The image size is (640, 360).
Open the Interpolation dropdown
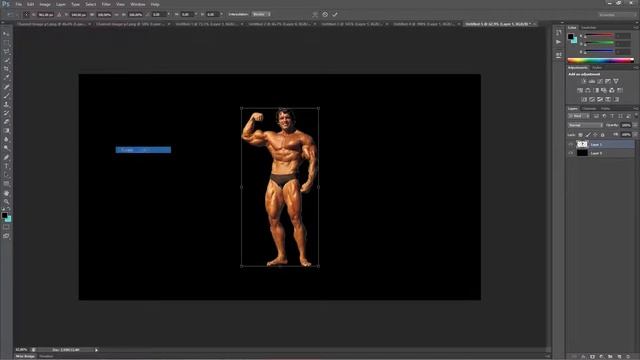pyautogui.click(x=261, y=14)
